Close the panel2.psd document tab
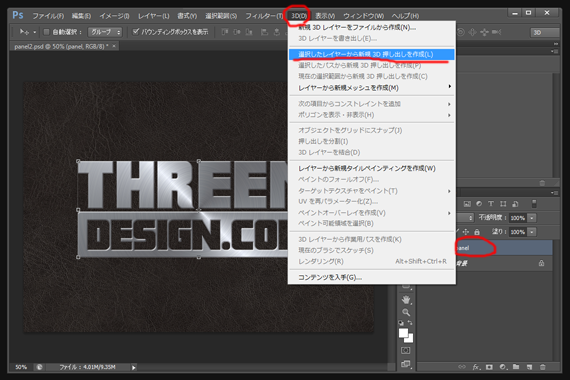The width and height of the screenshot is (570, 380). click(x=114, y=46)
